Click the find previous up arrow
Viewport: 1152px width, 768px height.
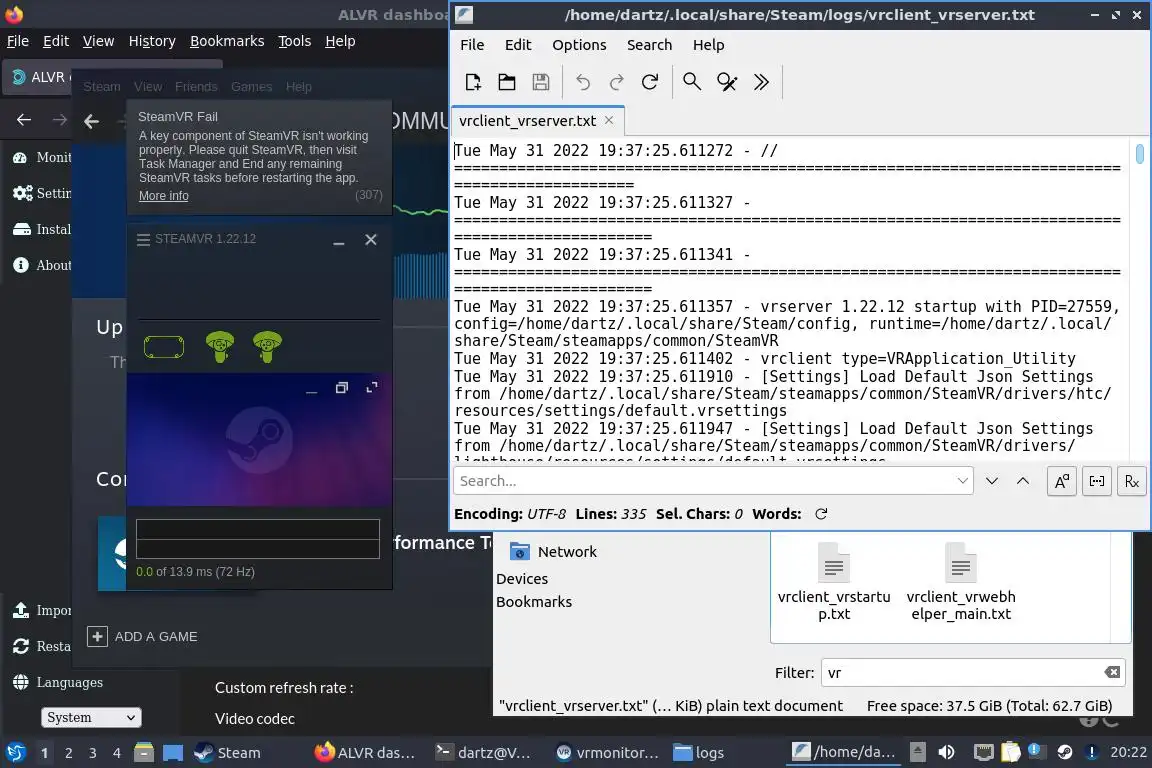tap(1023, 481)
